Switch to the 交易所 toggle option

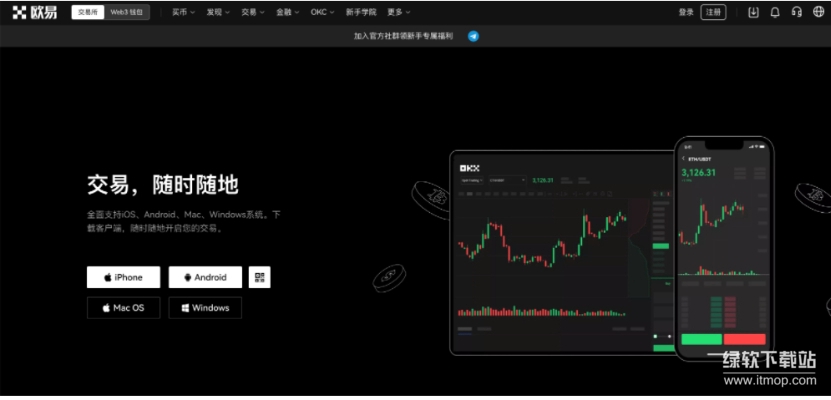click(89, 12)
